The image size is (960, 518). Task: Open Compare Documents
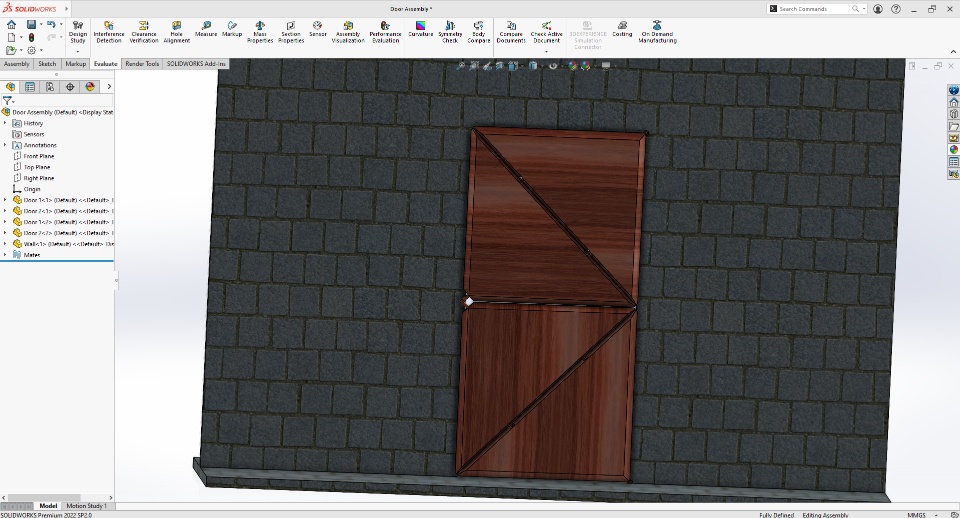(x=511, y=32)
